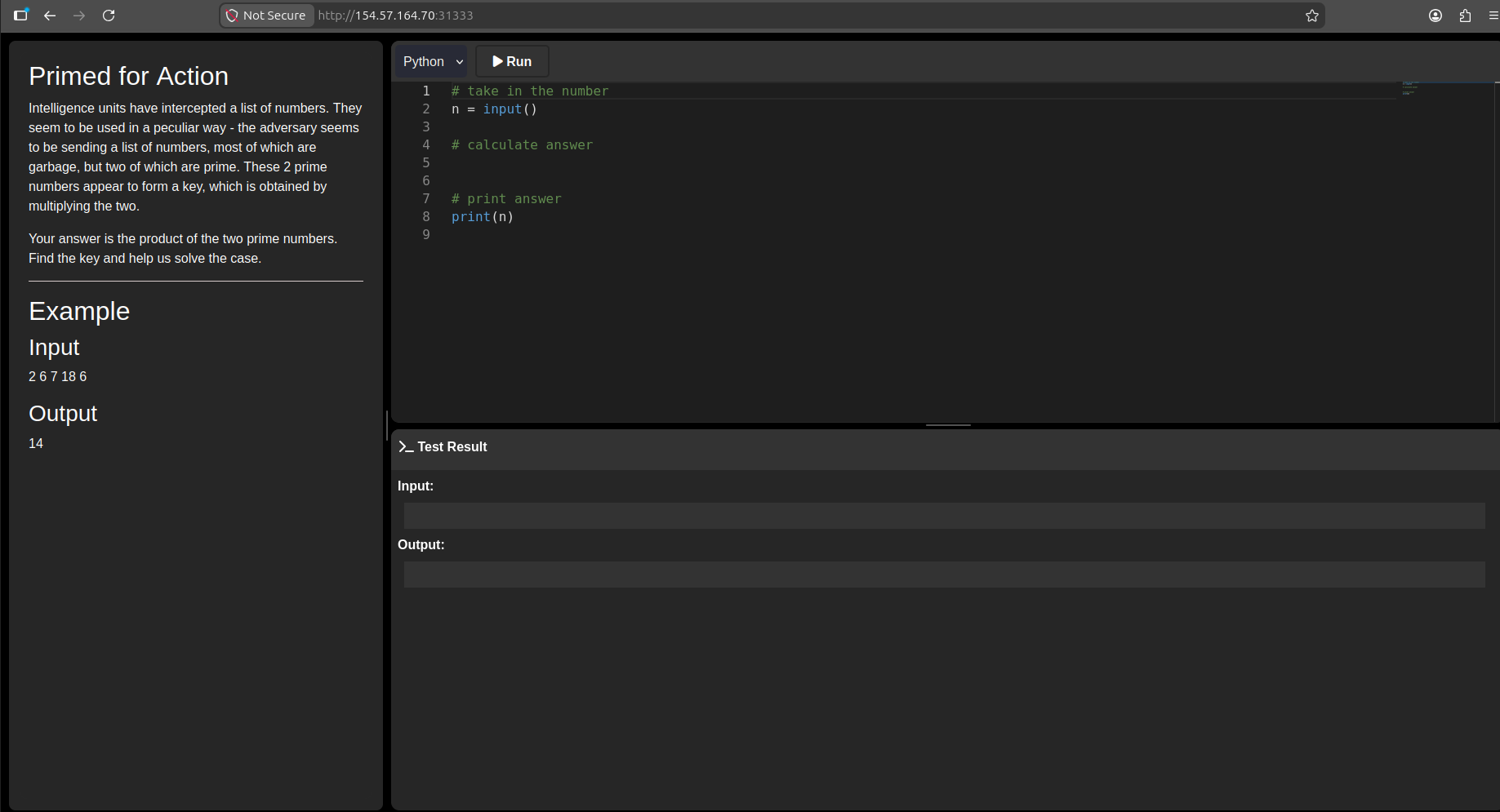
Task: Click the Not Secure shield indicator
Action: click(x=267, y=16)
